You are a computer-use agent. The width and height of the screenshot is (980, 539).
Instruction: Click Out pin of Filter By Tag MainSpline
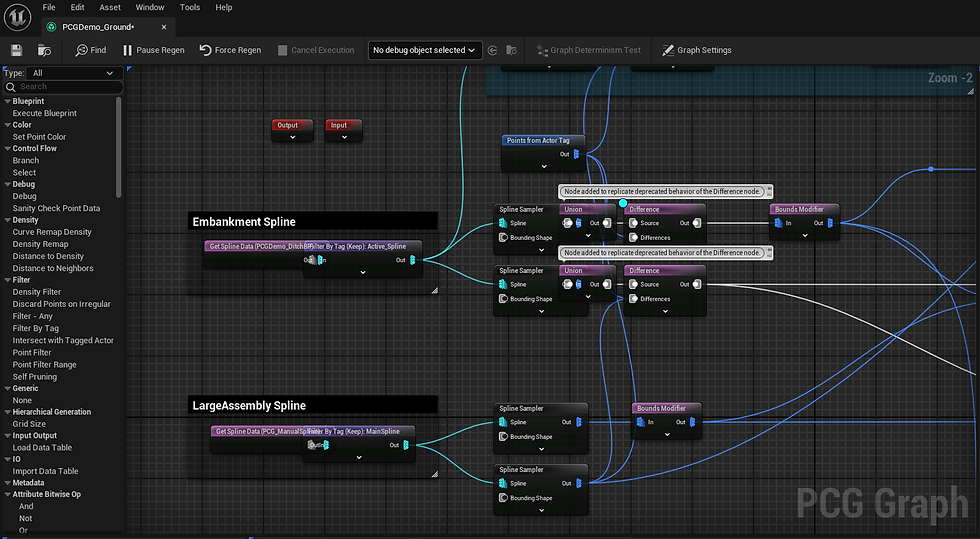(x=406, y=445)
